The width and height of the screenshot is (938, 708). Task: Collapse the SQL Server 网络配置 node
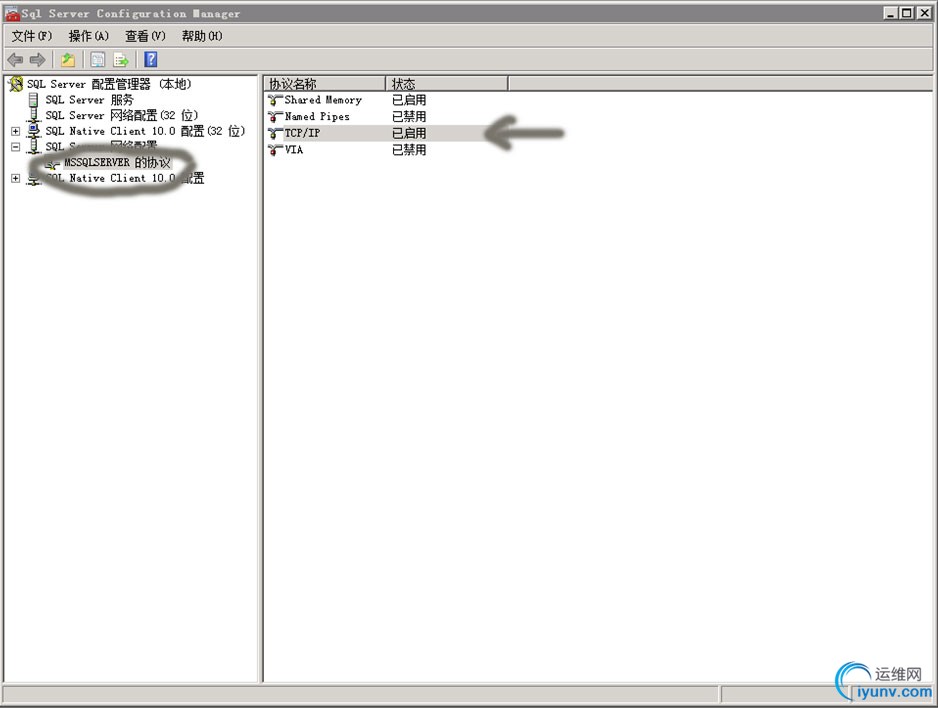tap(16, 147)
